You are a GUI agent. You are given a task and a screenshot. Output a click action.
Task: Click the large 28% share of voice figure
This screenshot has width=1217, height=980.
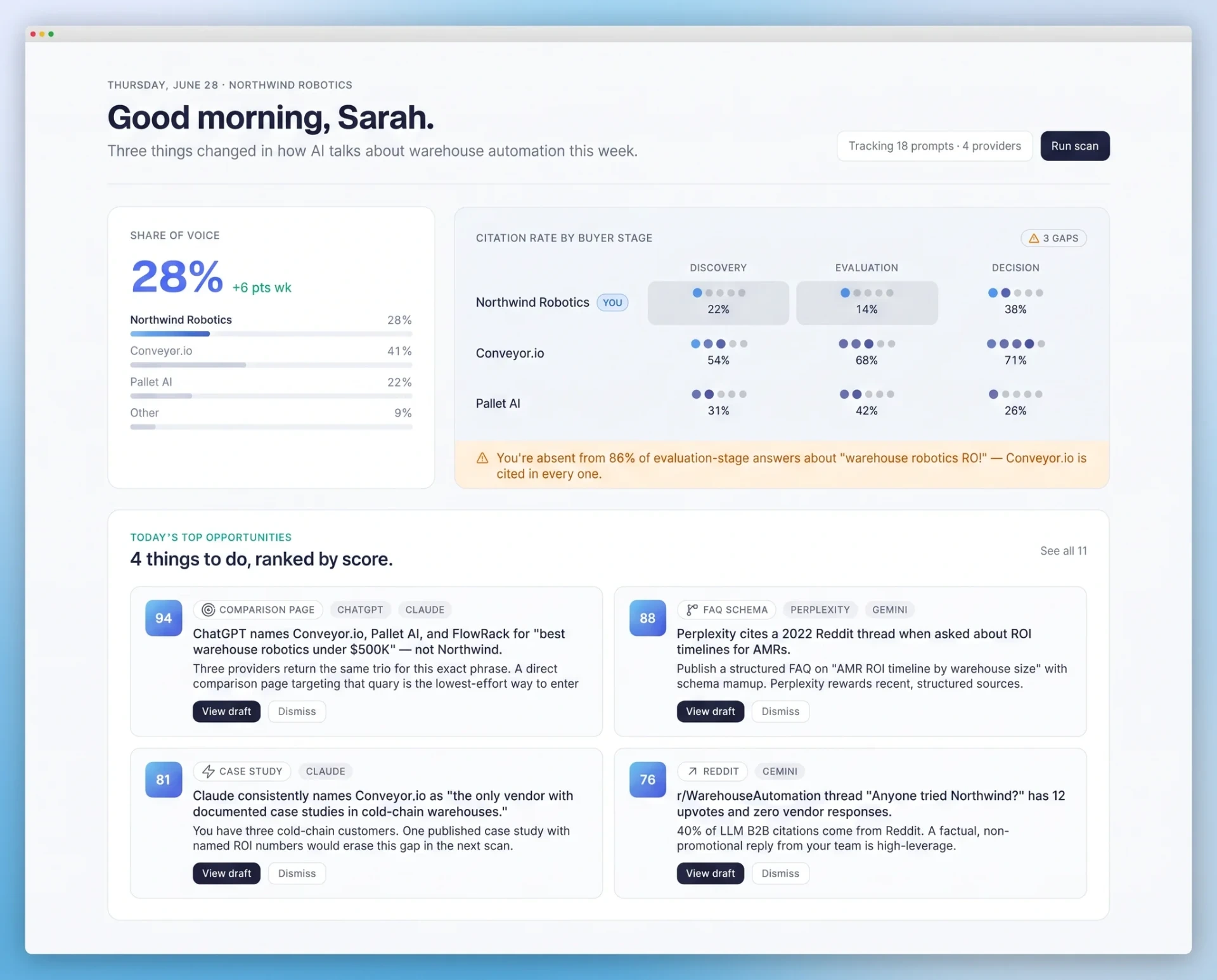pyautogui.click(x=177, y=277)
